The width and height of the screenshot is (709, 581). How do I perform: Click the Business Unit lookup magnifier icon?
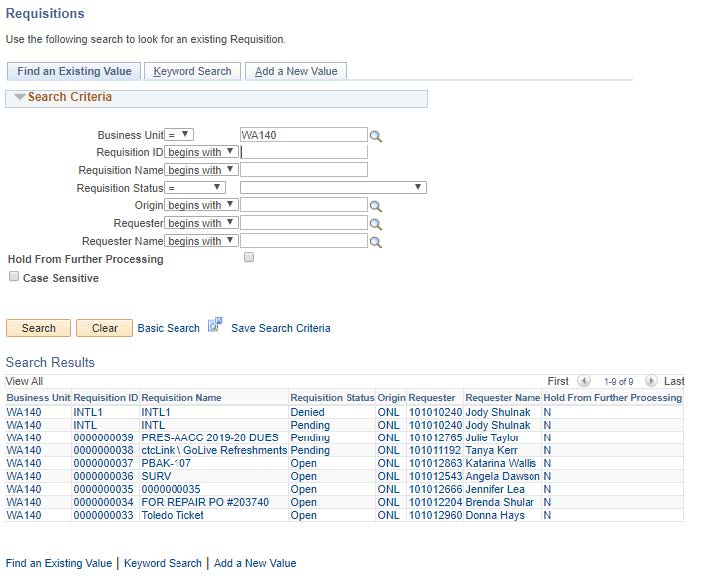376,136
